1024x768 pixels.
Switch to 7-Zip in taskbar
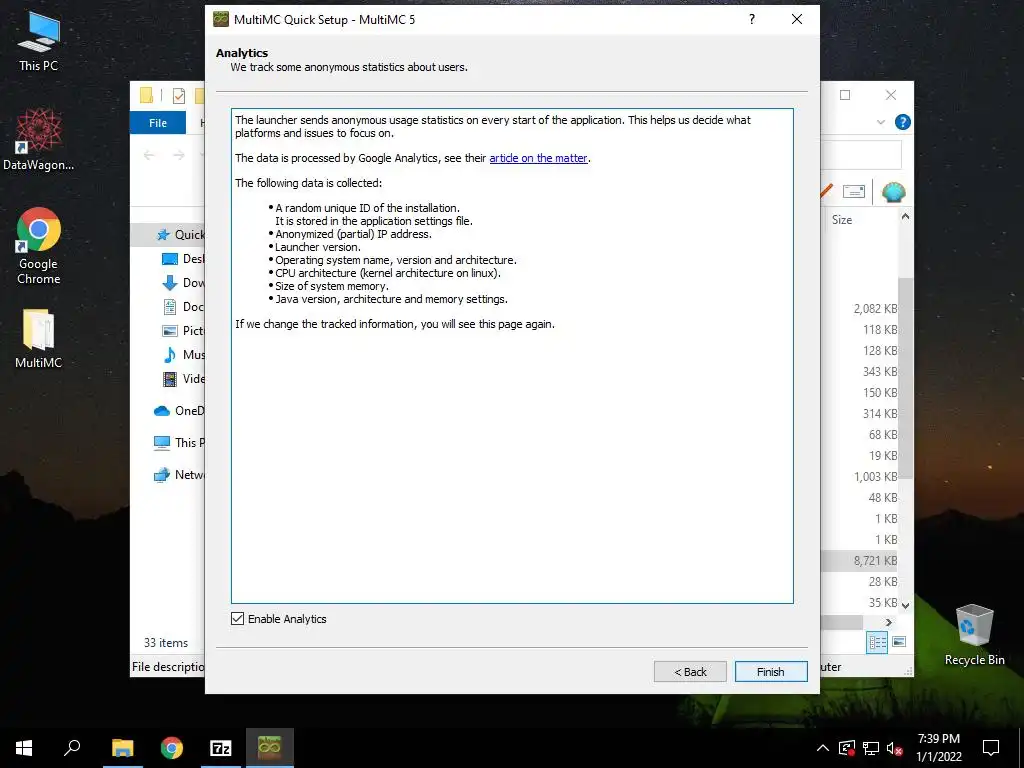(x=221, y=748)
